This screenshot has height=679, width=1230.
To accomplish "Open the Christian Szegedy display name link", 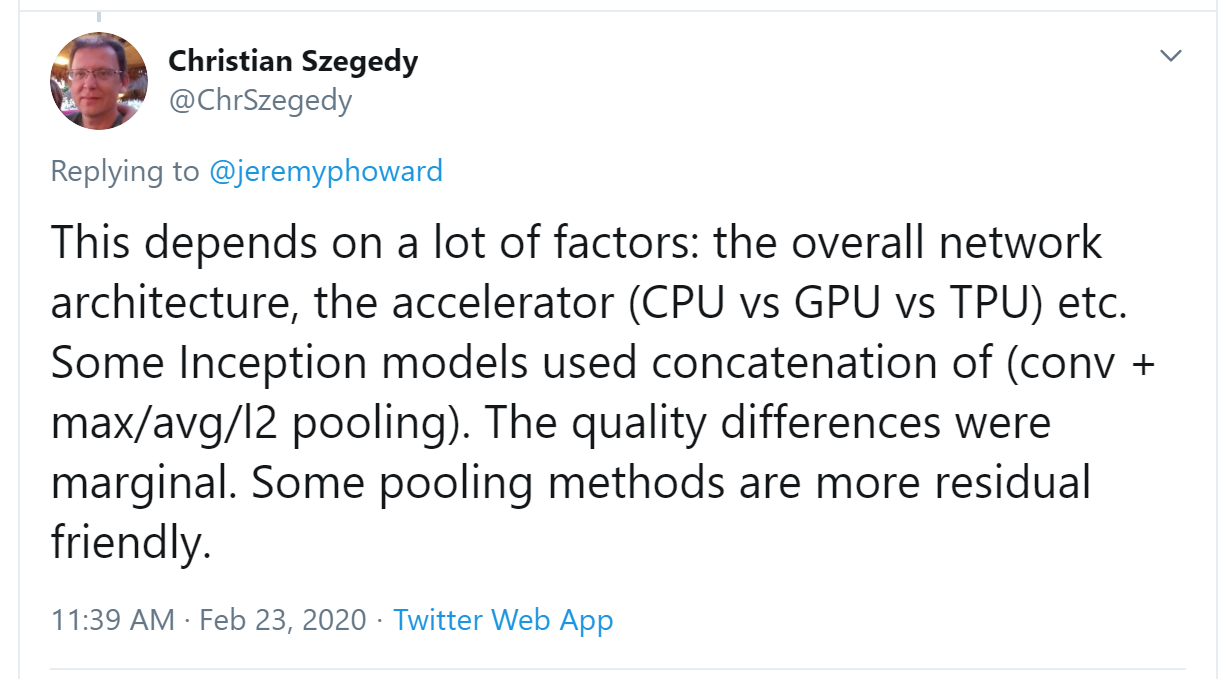I will 293,61.
